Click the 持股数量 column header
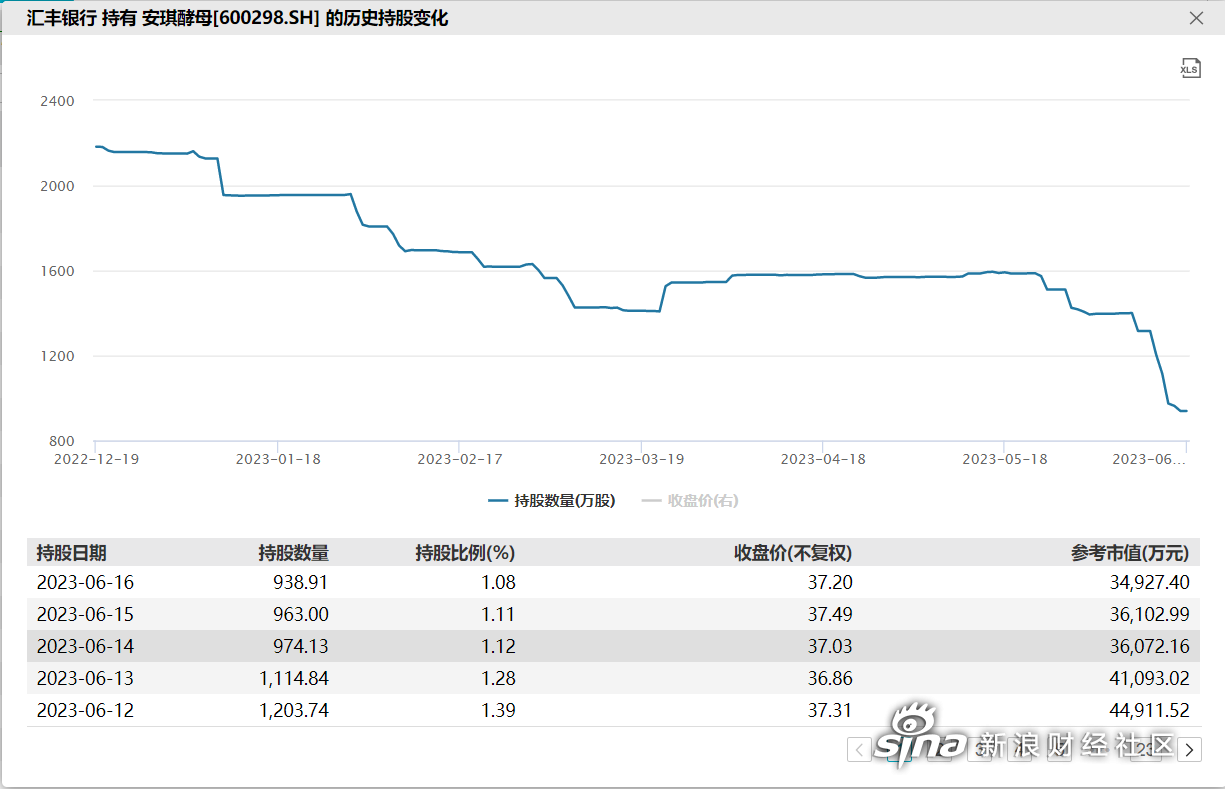 (293, 553)
